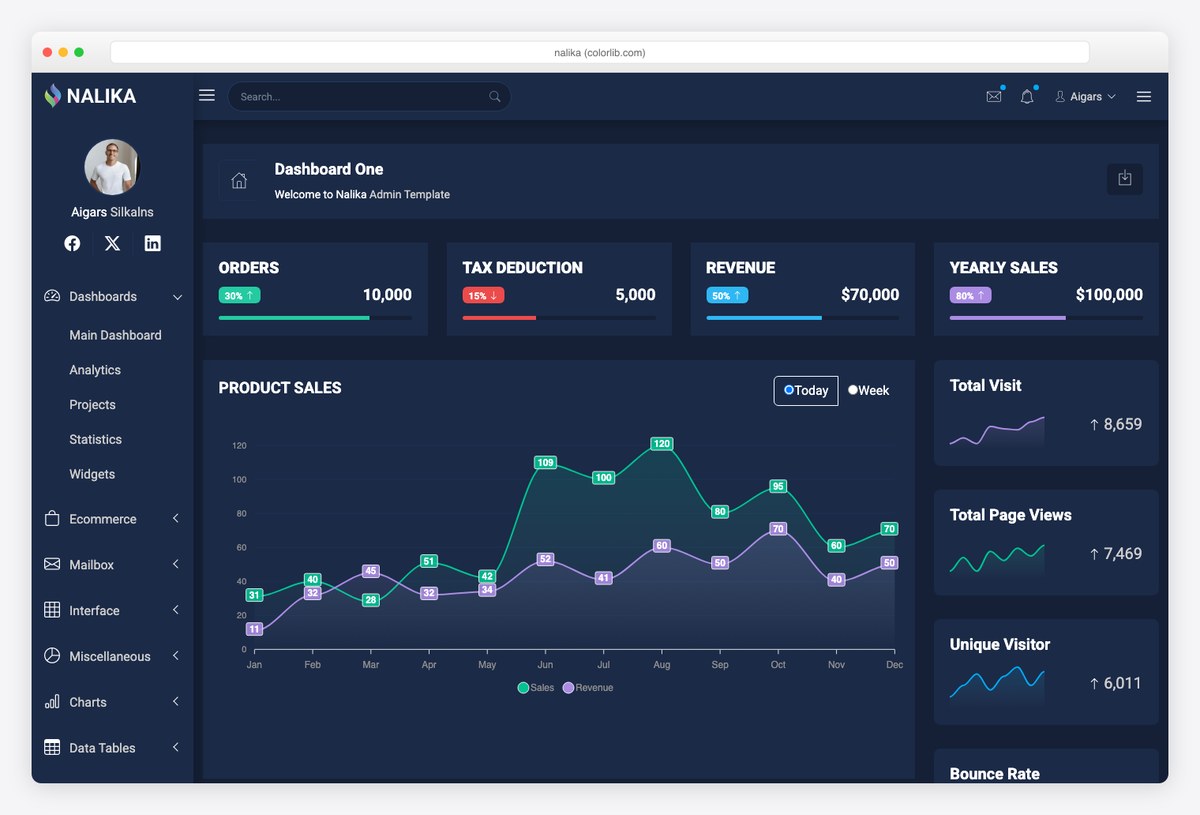Screen dimensions: 1200x815
Task: Click the Jun 109 sales data point
Action: coord(545,462)
